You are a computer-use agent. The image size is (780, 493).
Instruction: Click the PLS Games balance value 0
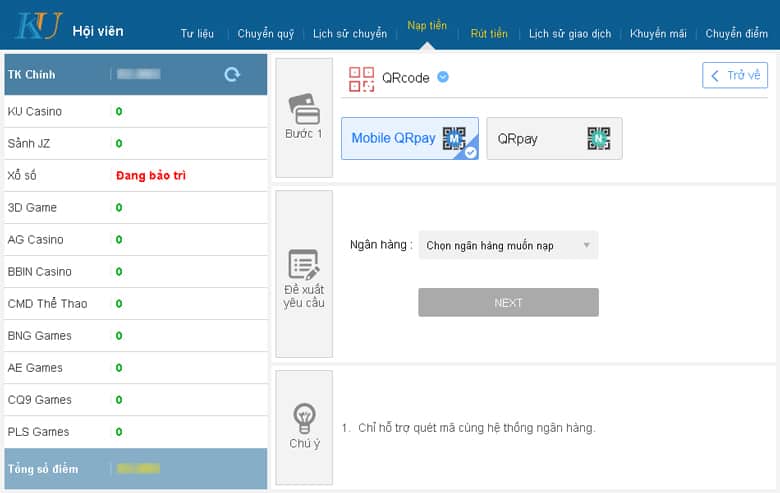point(119,432)
